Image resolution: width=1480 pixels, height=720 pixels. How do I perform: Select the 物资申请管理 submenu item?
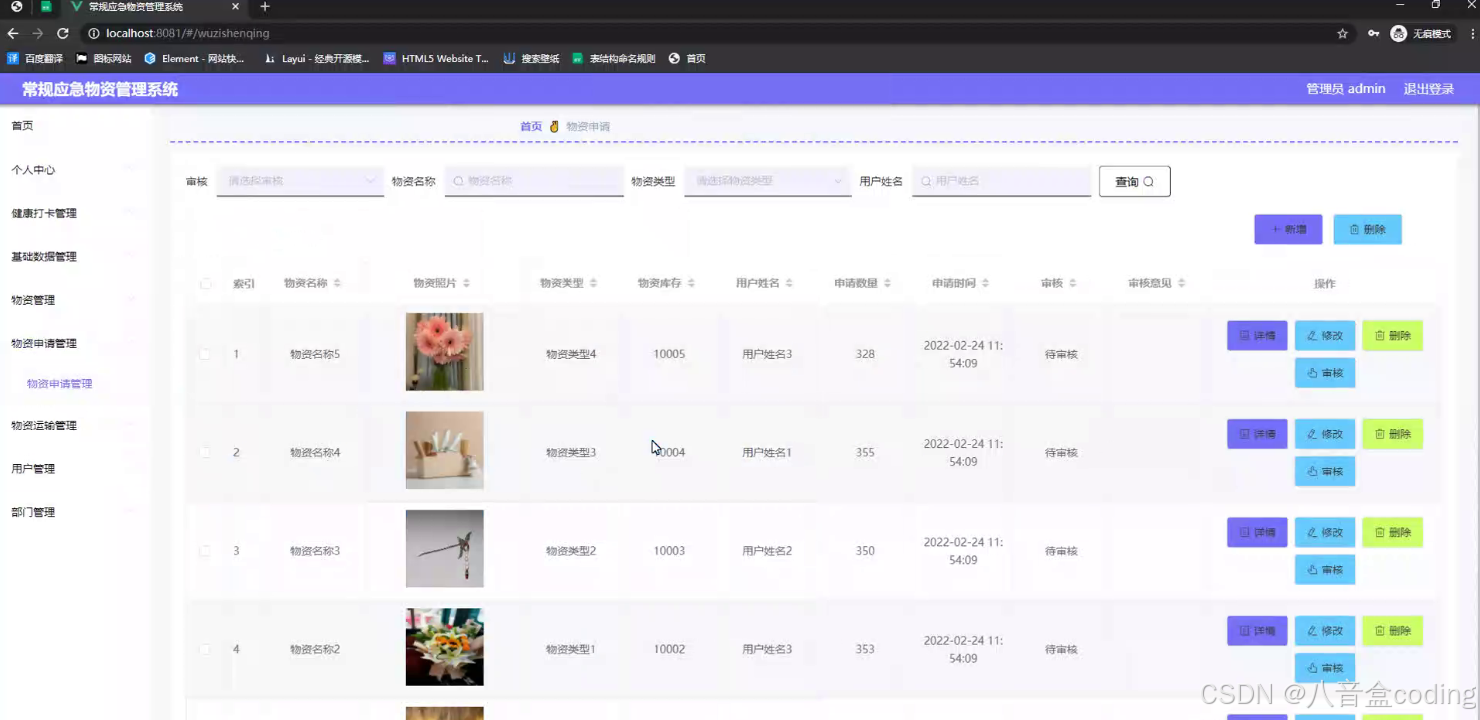pyautogui.click(x=60, y=384)
